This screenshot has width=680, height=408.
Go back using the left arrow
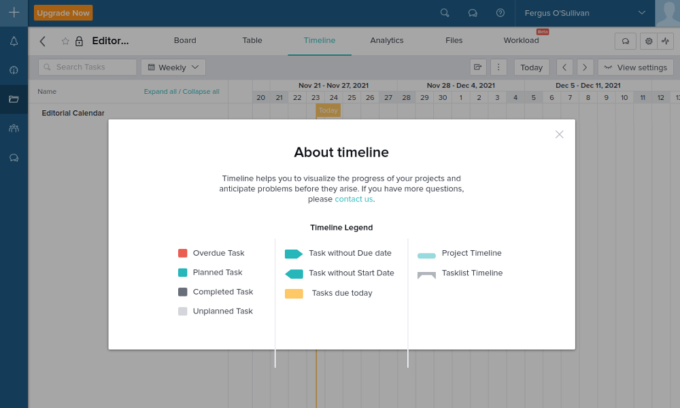43,41
